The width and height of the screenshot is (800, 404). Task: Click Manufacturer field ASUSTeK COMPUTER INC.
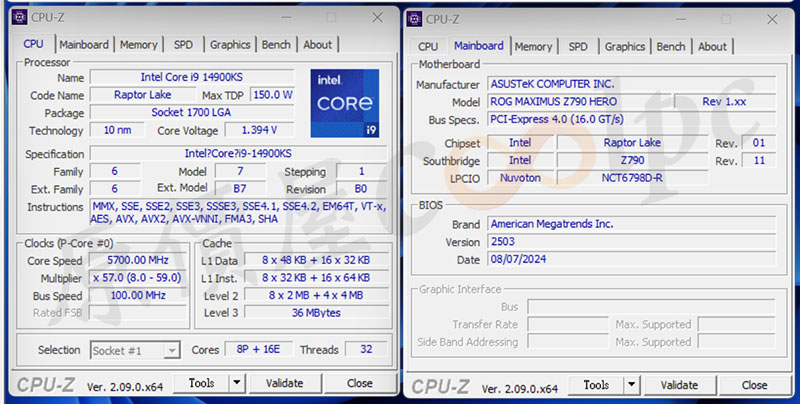pos(632,84)
